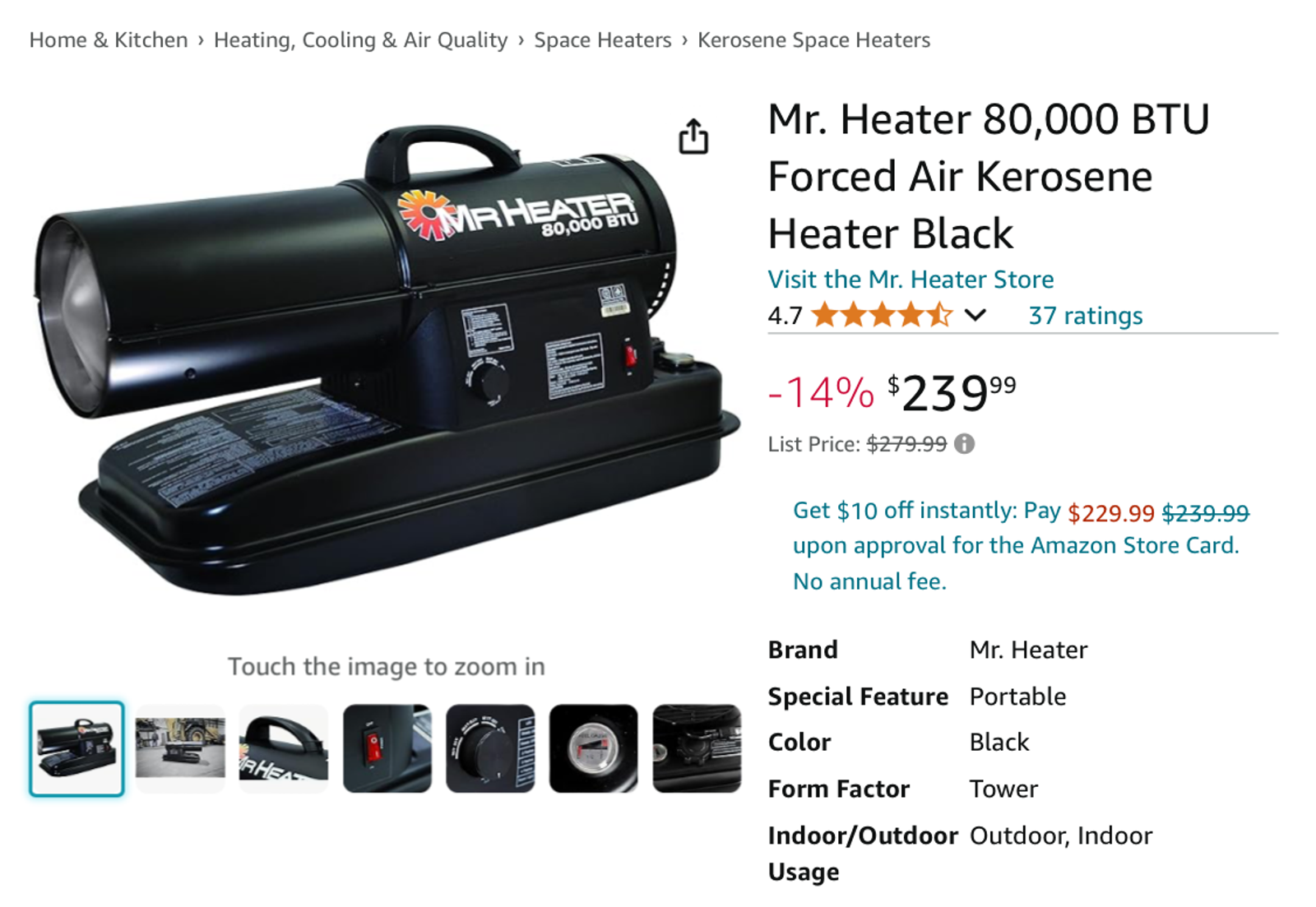Expand the star rating chevron
1316x907 pixels.
pyautogui.click(x=975, y=315)
